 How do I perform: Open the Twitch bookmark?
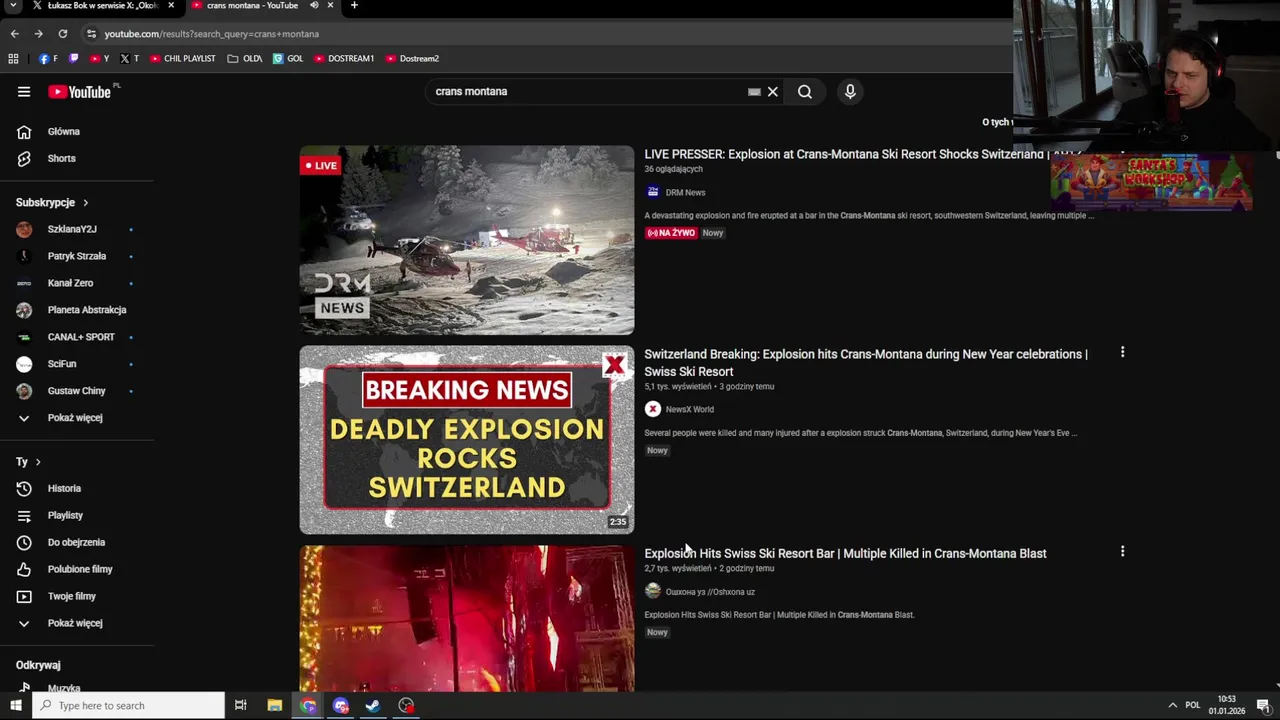pyautogui.click(x=73, y=59)
